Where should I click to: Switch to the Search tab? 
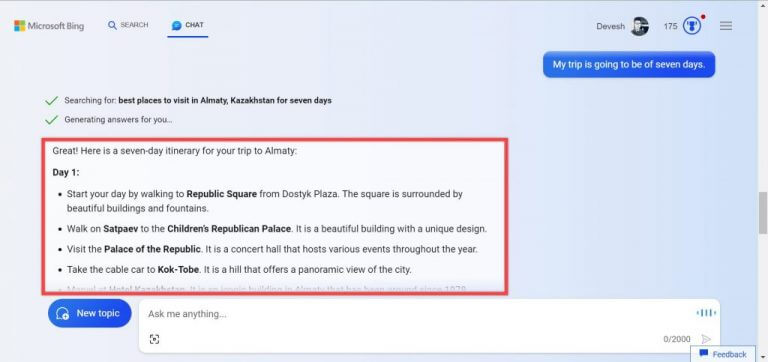tap(128, 25)
